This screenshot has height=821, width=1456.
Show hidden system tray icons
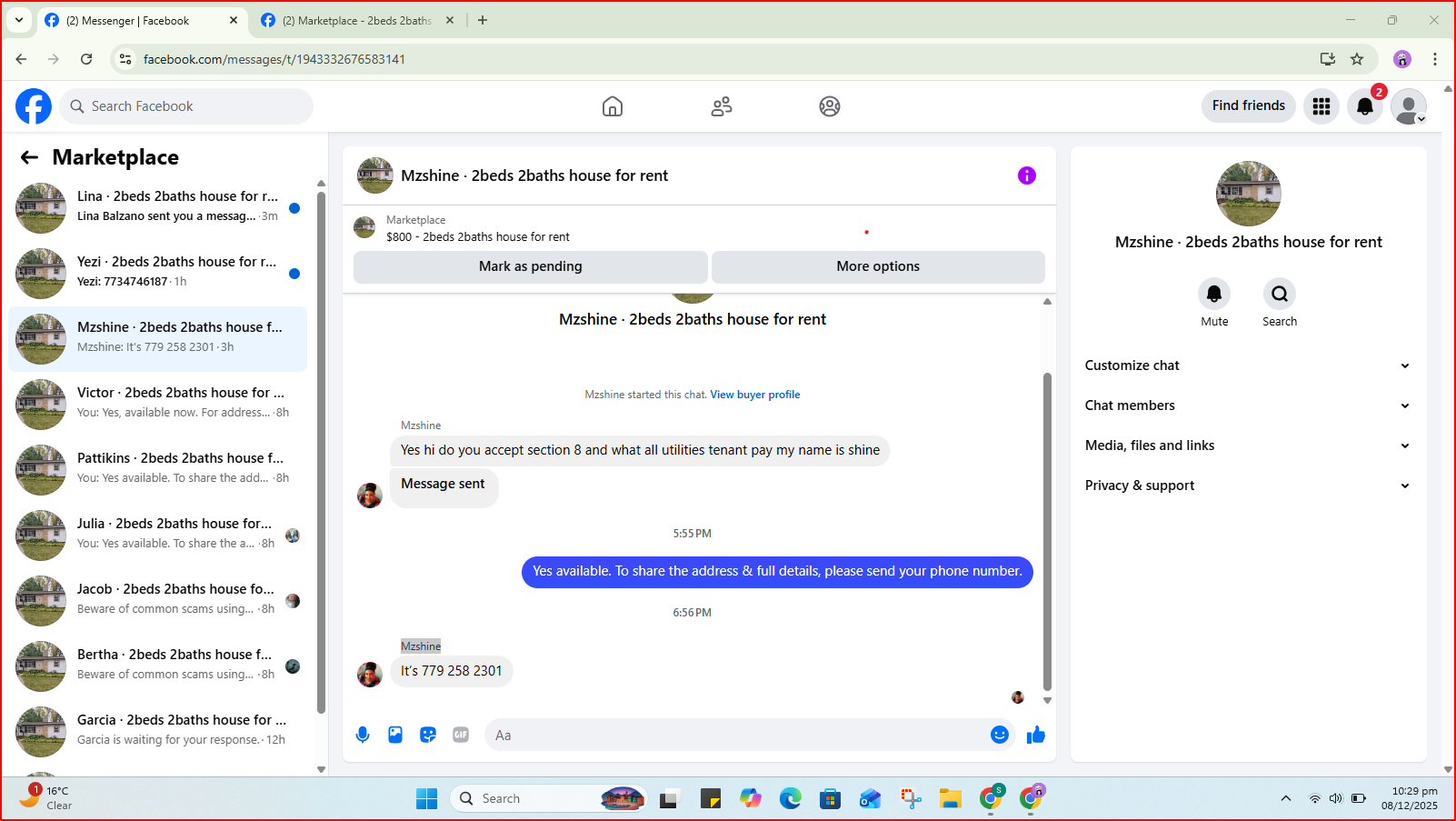tap(1285, 798)
